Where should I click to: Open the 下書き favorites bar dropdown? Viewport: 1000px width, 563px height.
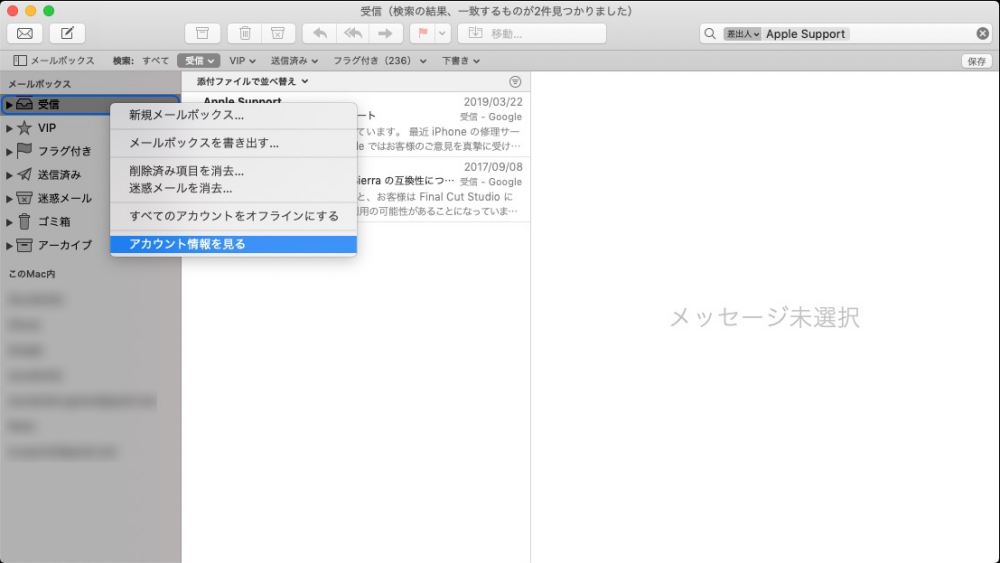(460, 61)
